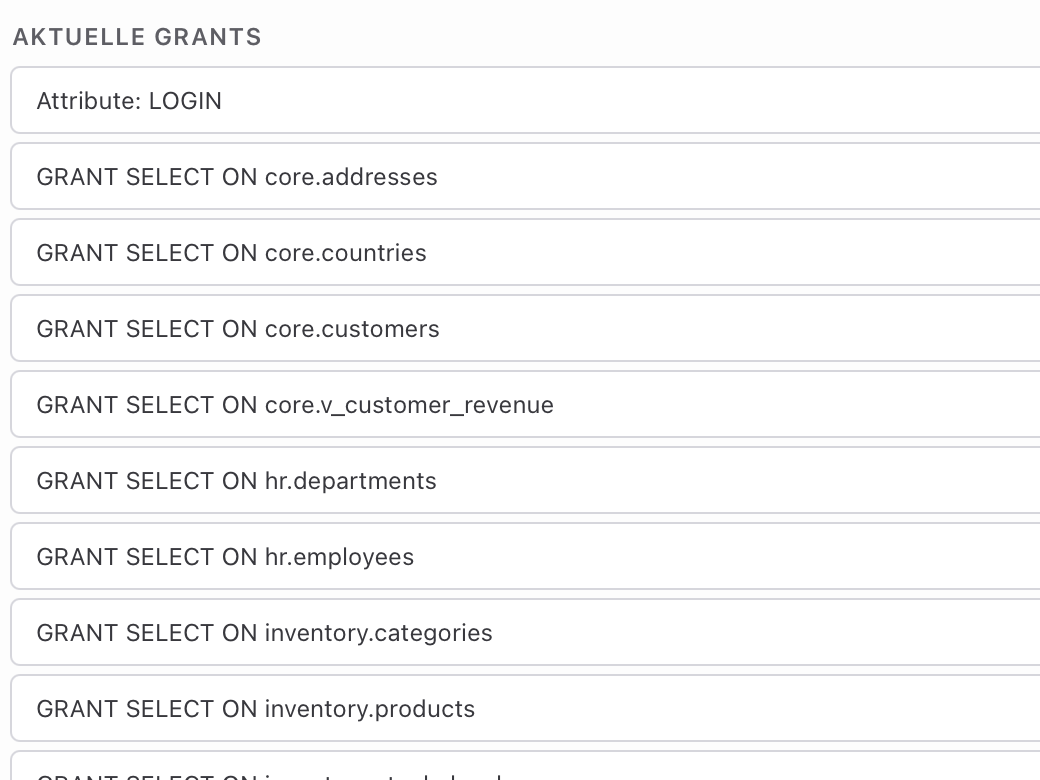The image size is (1040, 780).
Task: Click the table name text core.addresses
Action: pos(351,177)
